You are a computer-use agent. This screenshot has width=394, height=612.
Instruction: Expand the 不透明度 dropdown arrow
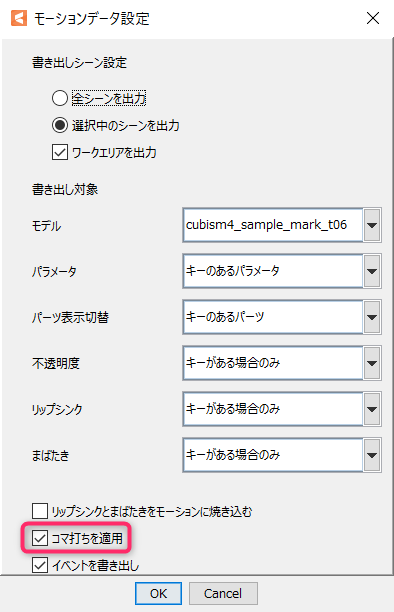tap(372, 363)
